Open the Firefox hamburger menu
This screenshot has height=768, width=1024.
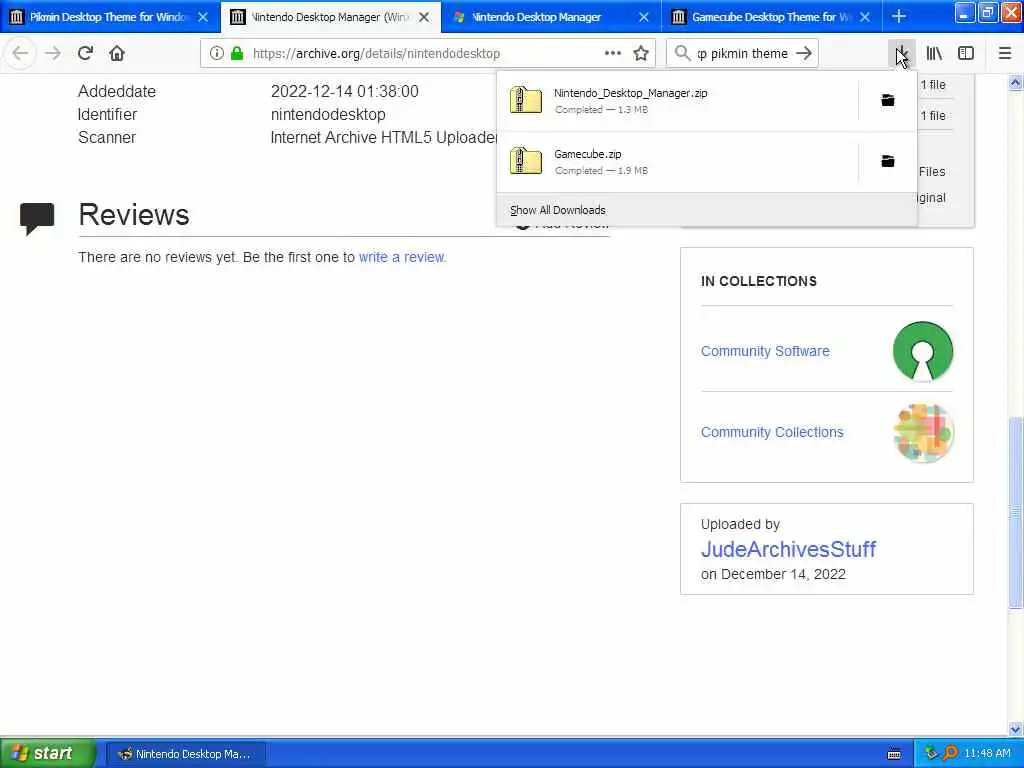coord(1005,54)
